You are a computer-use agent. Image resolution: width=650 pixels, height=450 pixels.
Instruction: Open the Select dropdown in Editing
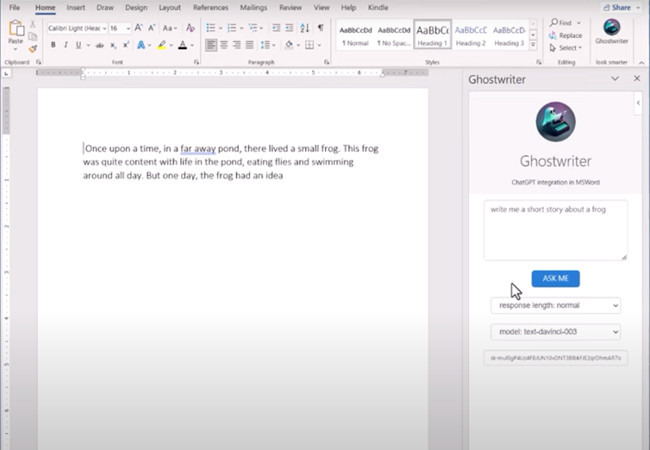pyautogui.click(x=566, y=48)
